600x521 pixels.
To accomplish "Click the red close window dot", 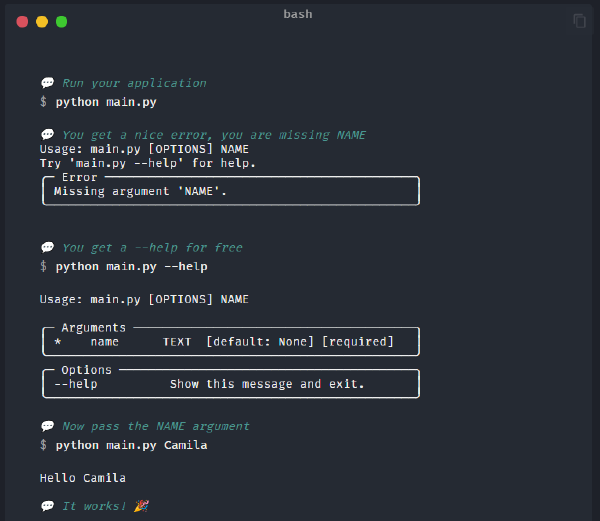I will coord(22,21).
